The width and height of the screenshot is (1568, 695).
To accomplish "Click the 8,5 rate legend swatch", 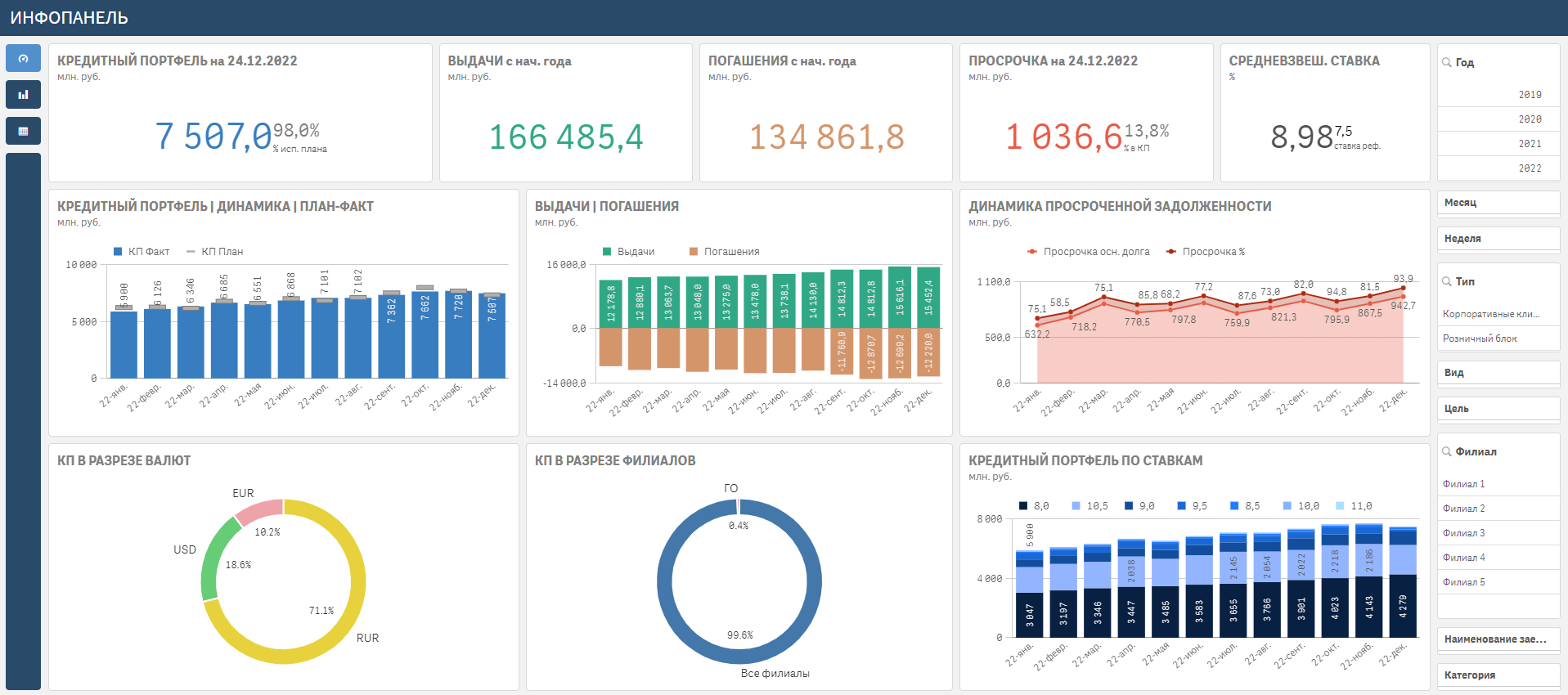I will [1234, 506].
